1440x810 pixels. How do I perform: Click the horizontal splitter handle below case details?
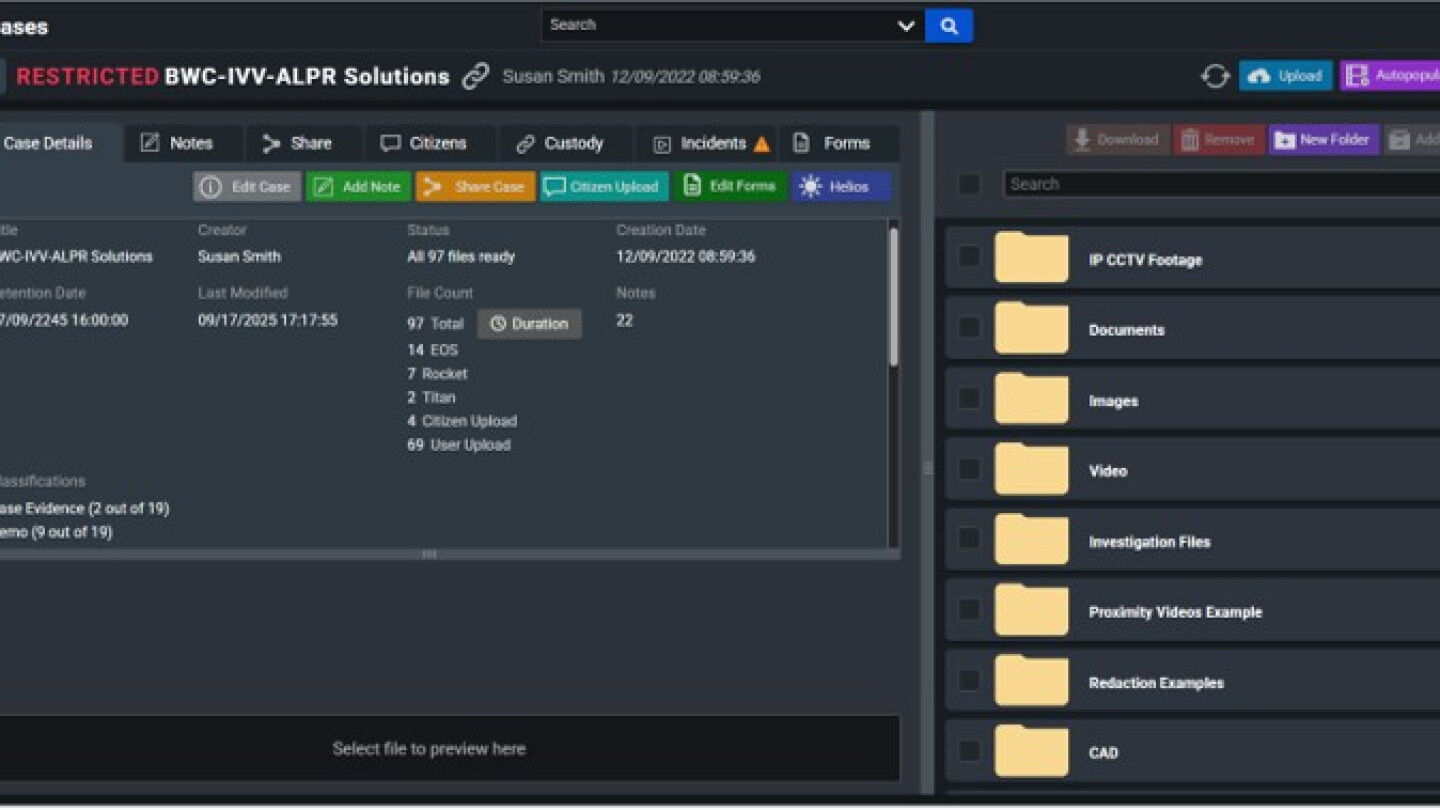coord(429,554)
